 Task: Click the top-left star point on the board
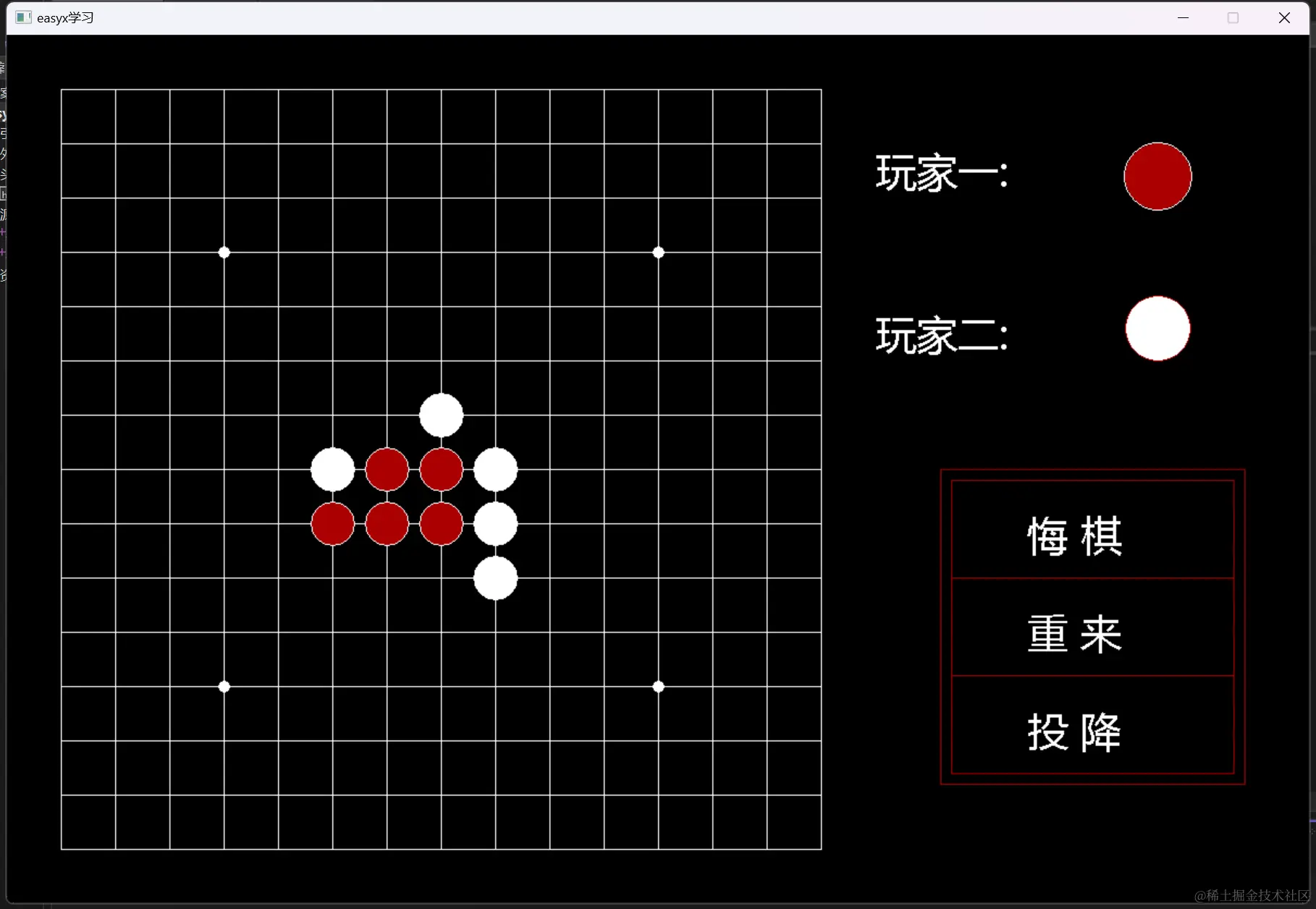click(224, 252)
